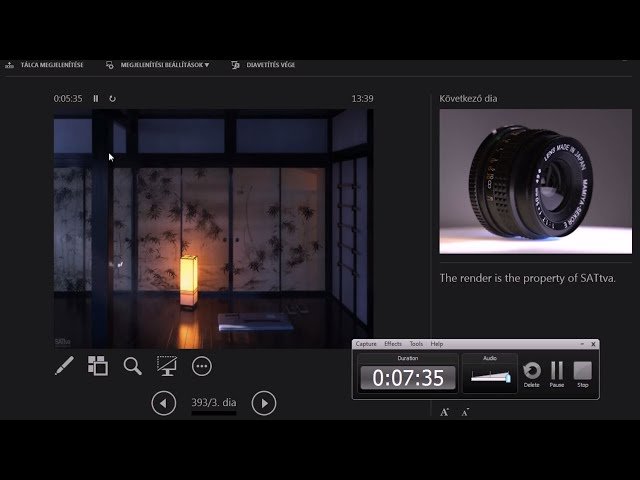Click Diavetítés vége to end show
Image resolution: width=640 pixels, height=480 pixels.
coord(263,65)
